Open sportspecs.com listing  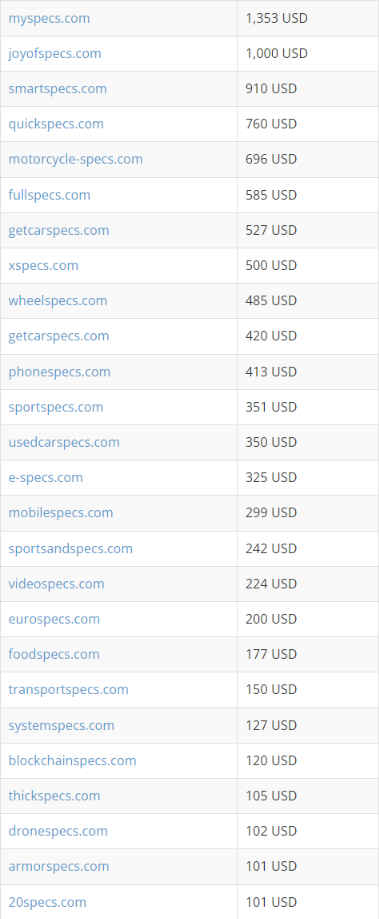[56, 407]
